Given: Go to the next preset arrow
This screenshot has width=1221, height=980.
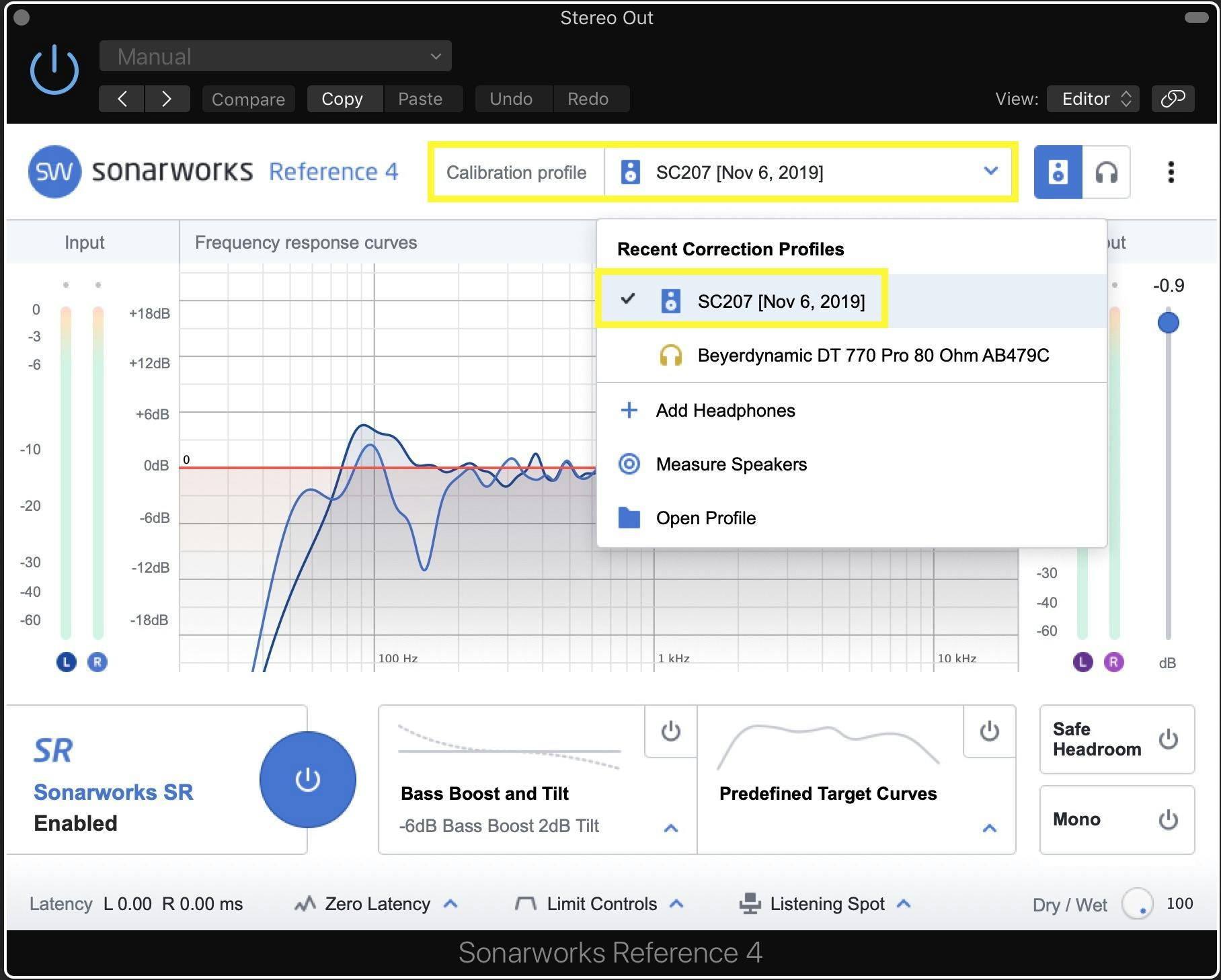Looking at the screenshot, I should (x=167, y=99).
